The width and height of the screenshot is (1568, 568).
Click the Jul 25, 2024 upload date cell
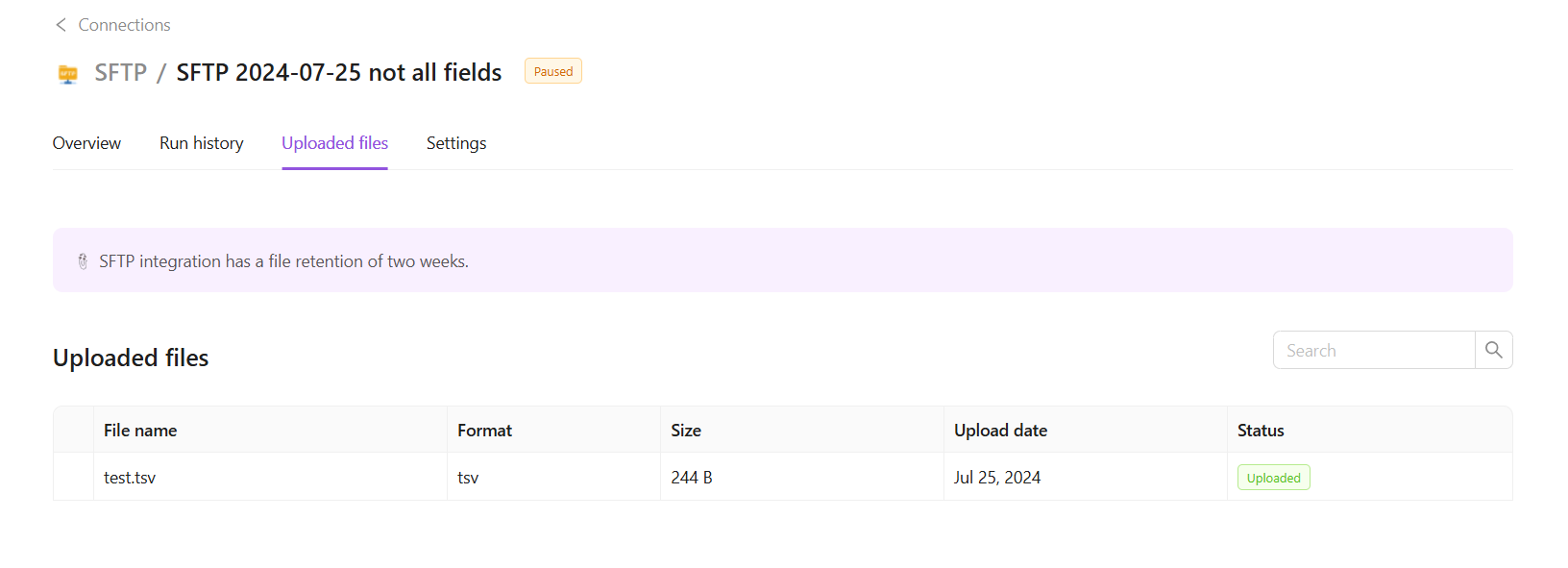[996, 478]
